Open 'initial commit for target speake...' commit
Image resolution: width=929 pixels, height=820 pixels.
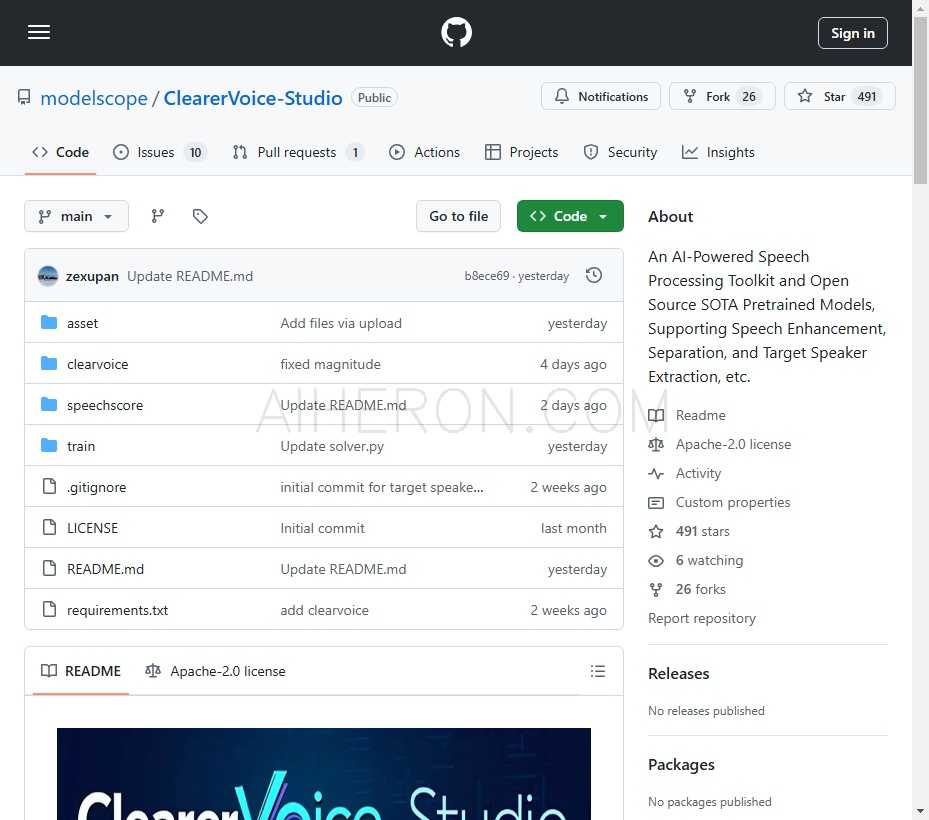pyautogui.click(x=382, y=487)
